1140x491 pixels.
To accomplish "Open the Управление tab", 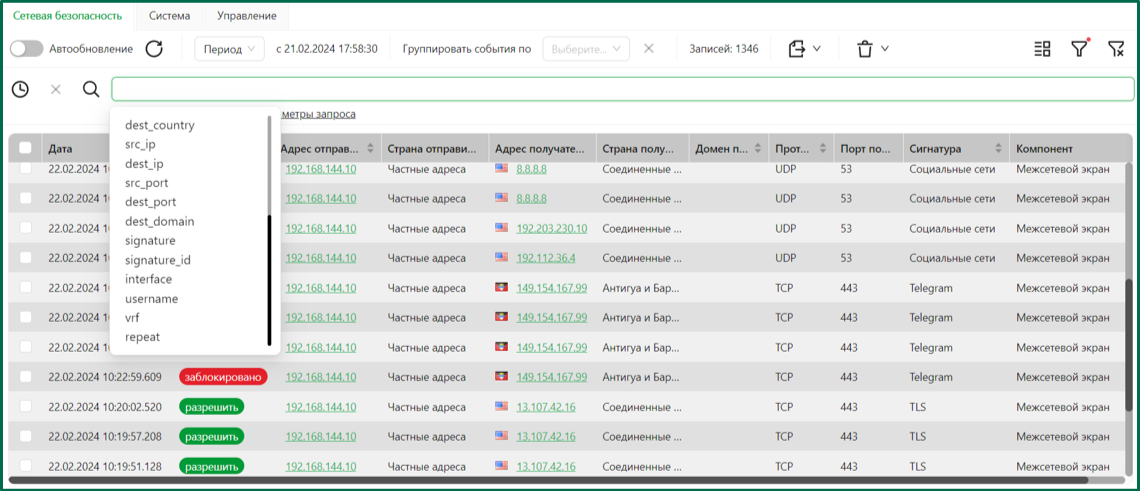I will pos(247,16).
